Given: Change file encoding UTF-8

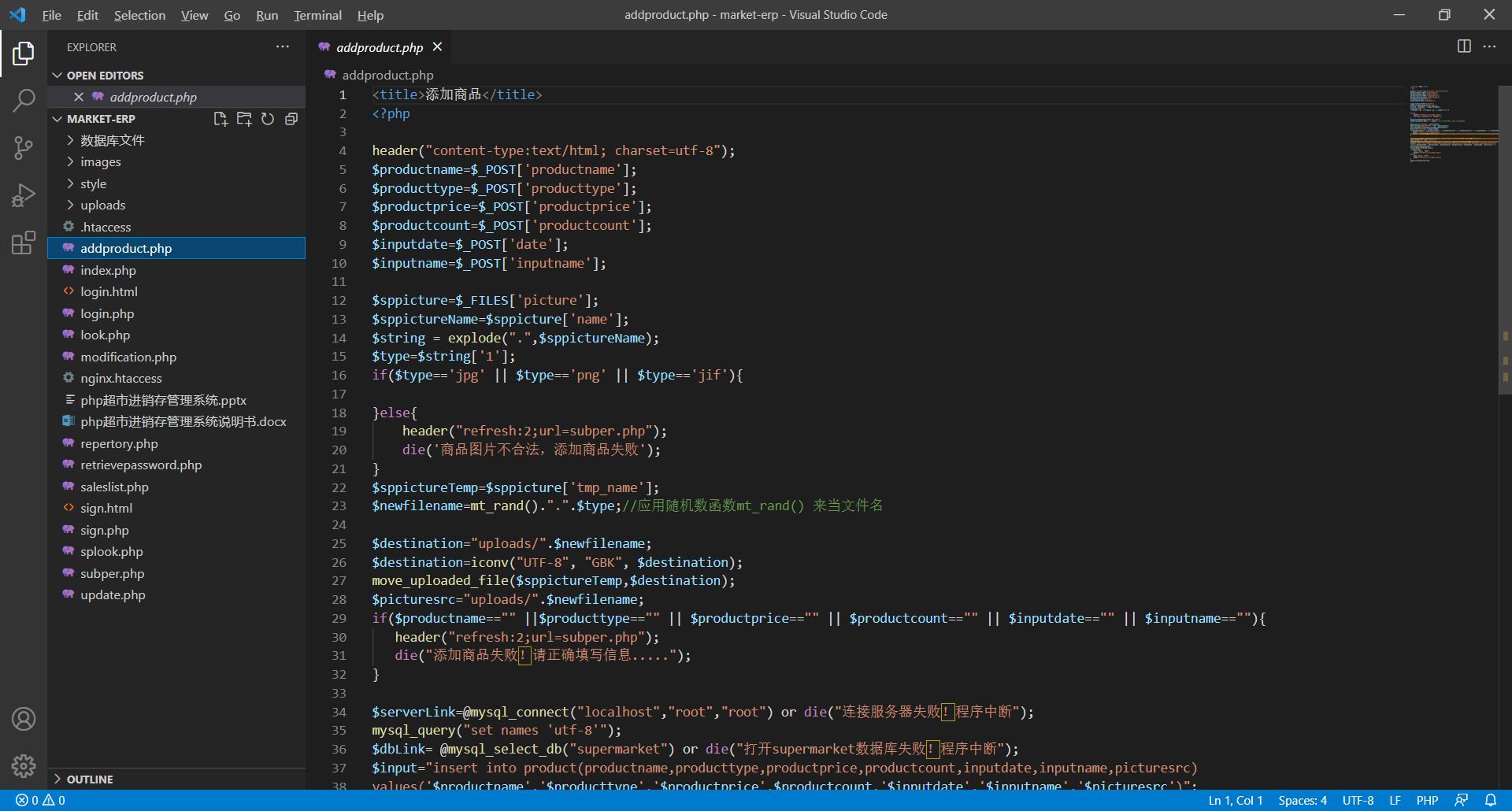Looking at the screenshot, I should click(x=1358, y=800).
